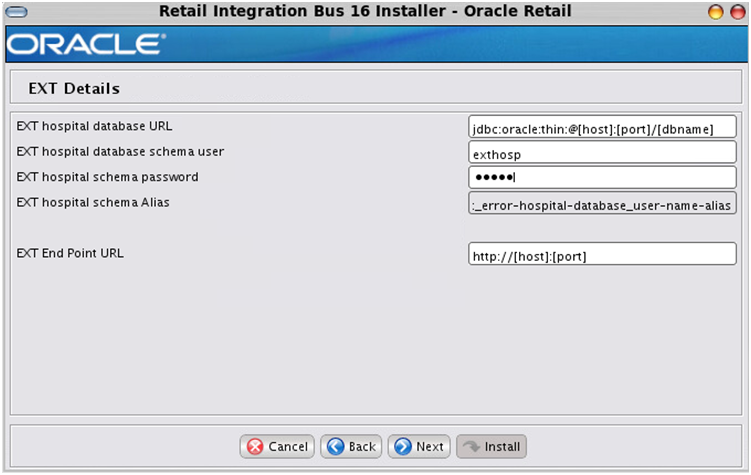Click the 'EXT hospital schema password' label
The width and height of the screenshot is (751, 475).
tap(107, 177)
